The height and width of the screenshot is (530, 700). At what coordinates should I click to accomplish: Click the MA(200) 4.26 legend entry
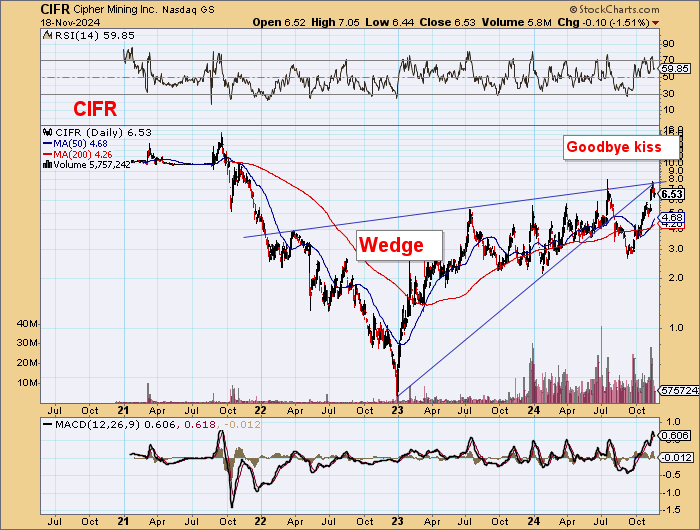[x=77, y=154]
